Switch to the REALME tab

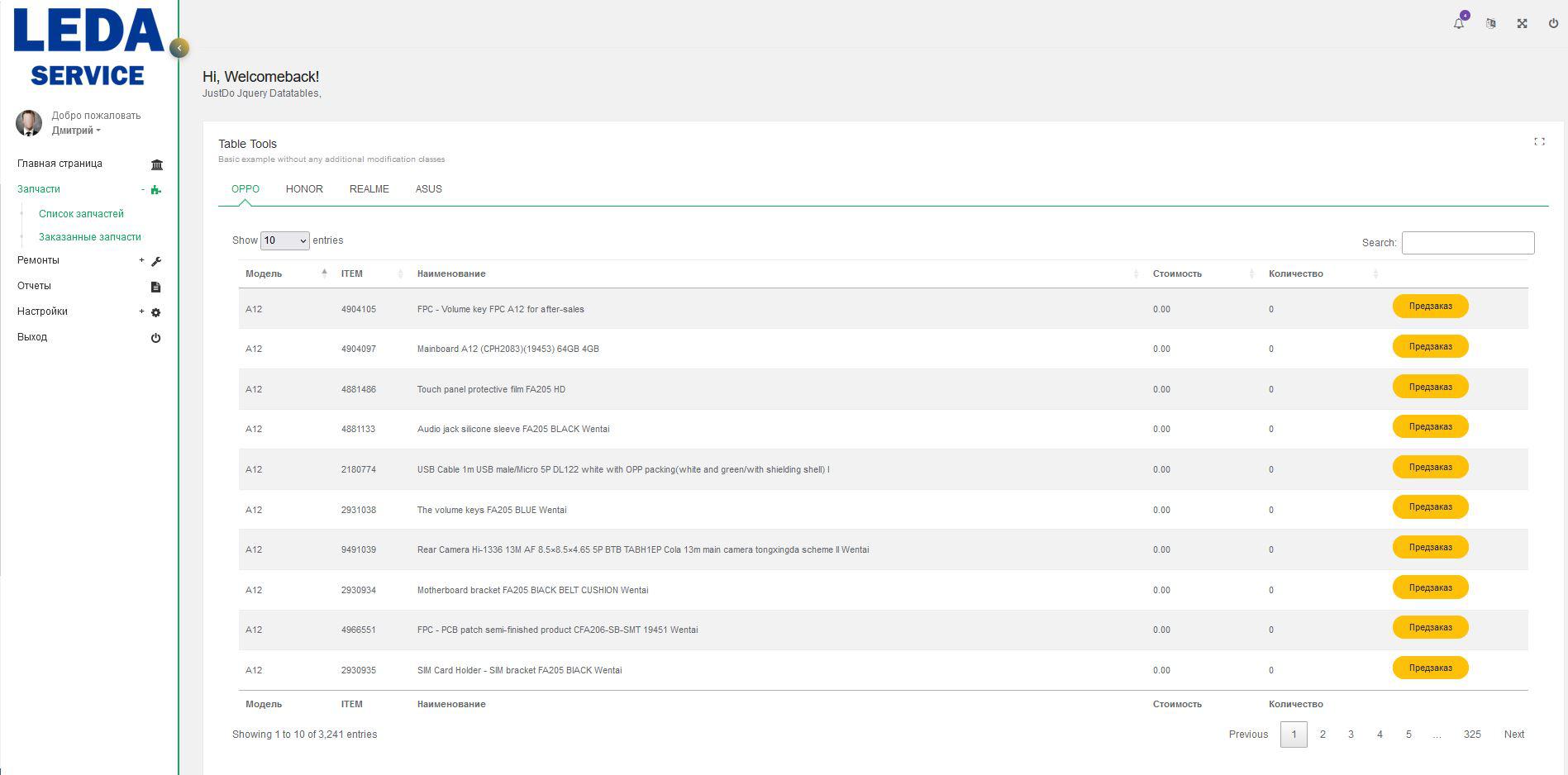pos(369,189)
